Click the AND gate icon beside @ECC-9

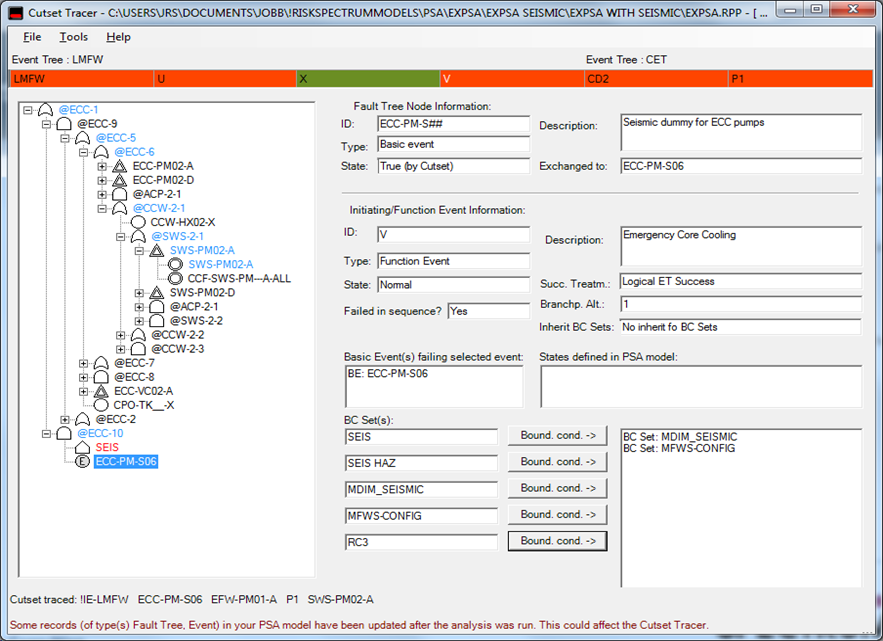(64, 124)
